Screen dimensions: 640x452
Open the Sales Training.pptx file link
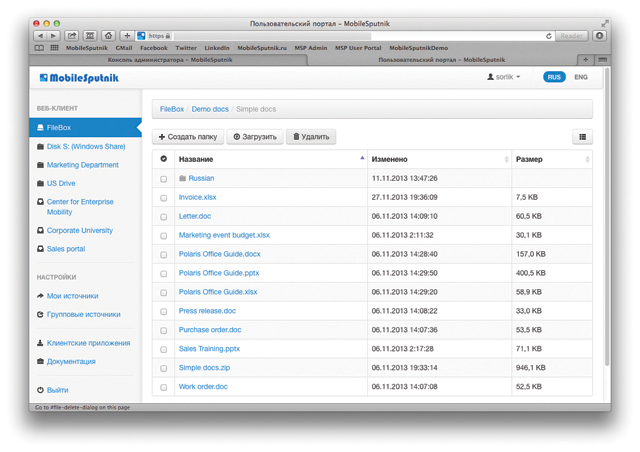point(209,349)
